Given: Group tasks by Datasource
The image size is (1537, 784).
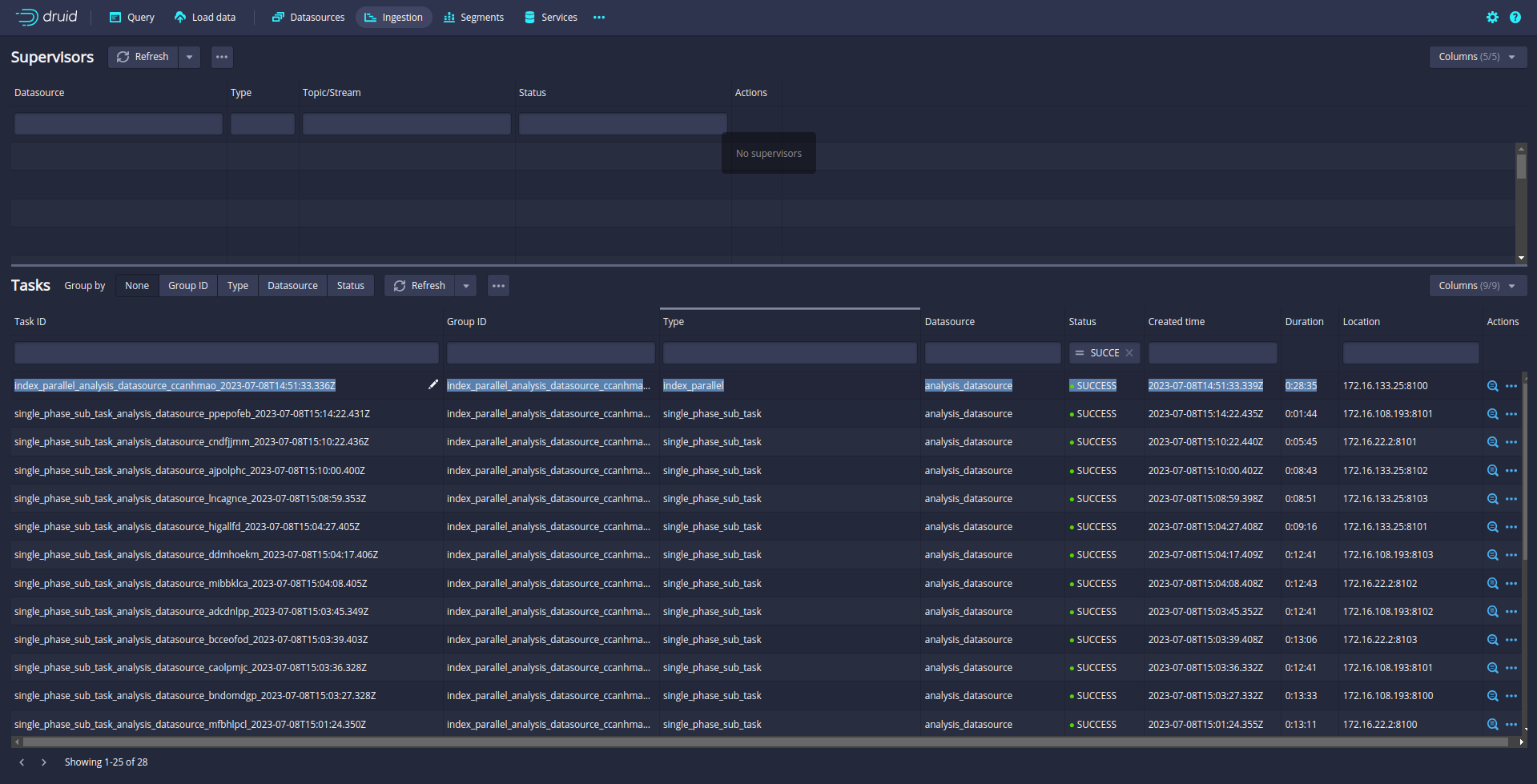Looking at the screenshot, I should (292, 286).
